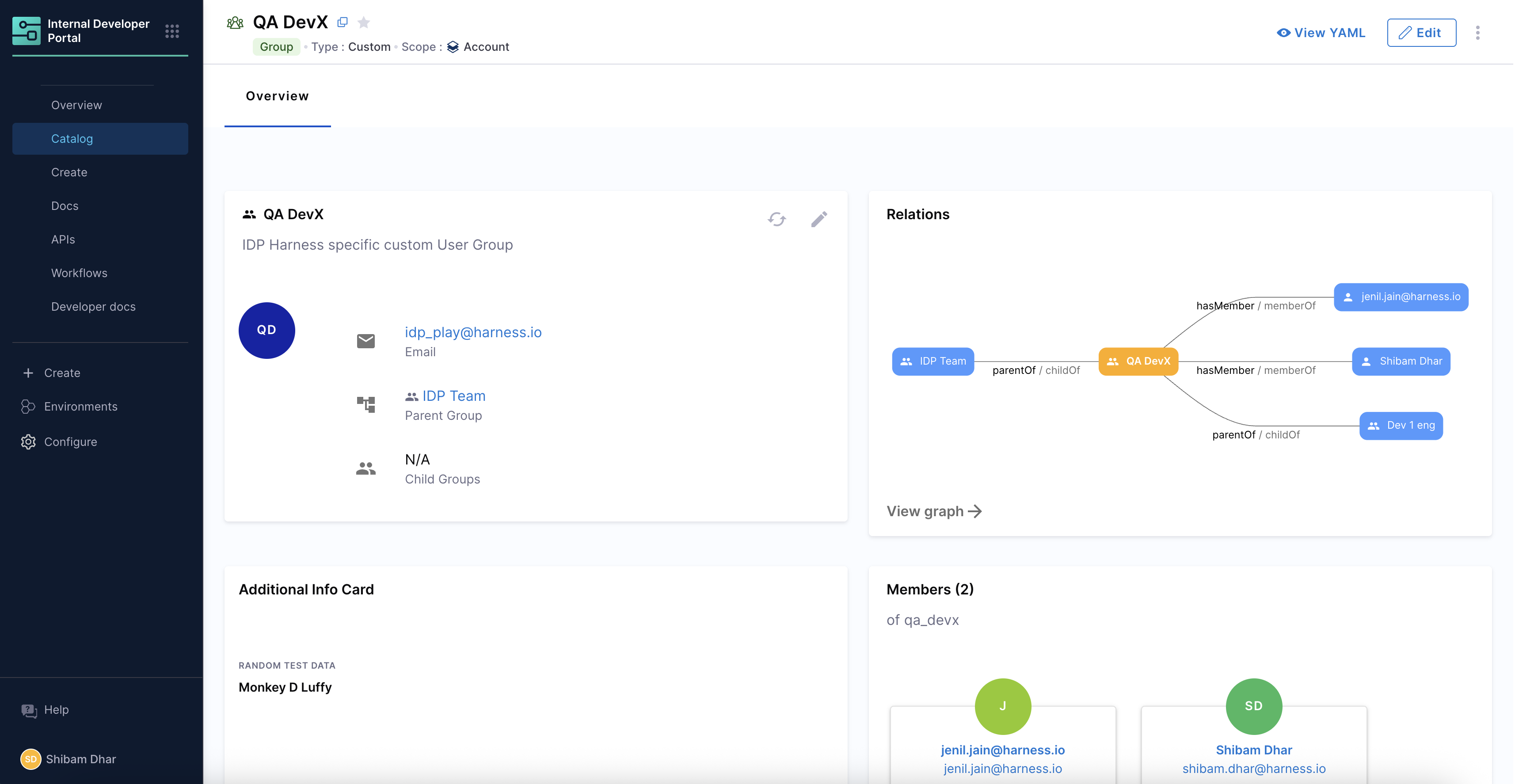Open View YAML
Image resolution: width=1515 pixels, height=784 pixels.
click(1321, 33)
